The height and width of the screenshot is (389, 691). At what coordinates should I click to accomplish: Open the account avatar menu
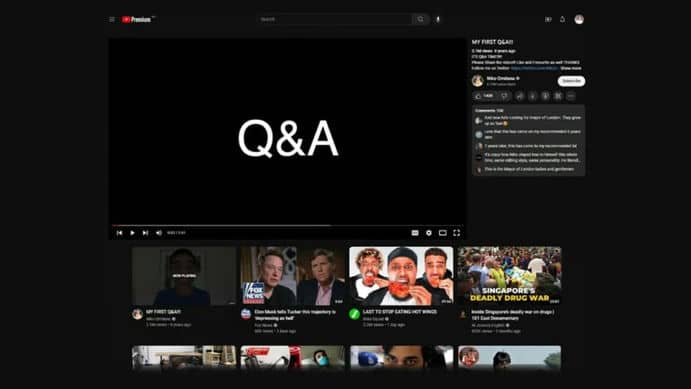579,19
